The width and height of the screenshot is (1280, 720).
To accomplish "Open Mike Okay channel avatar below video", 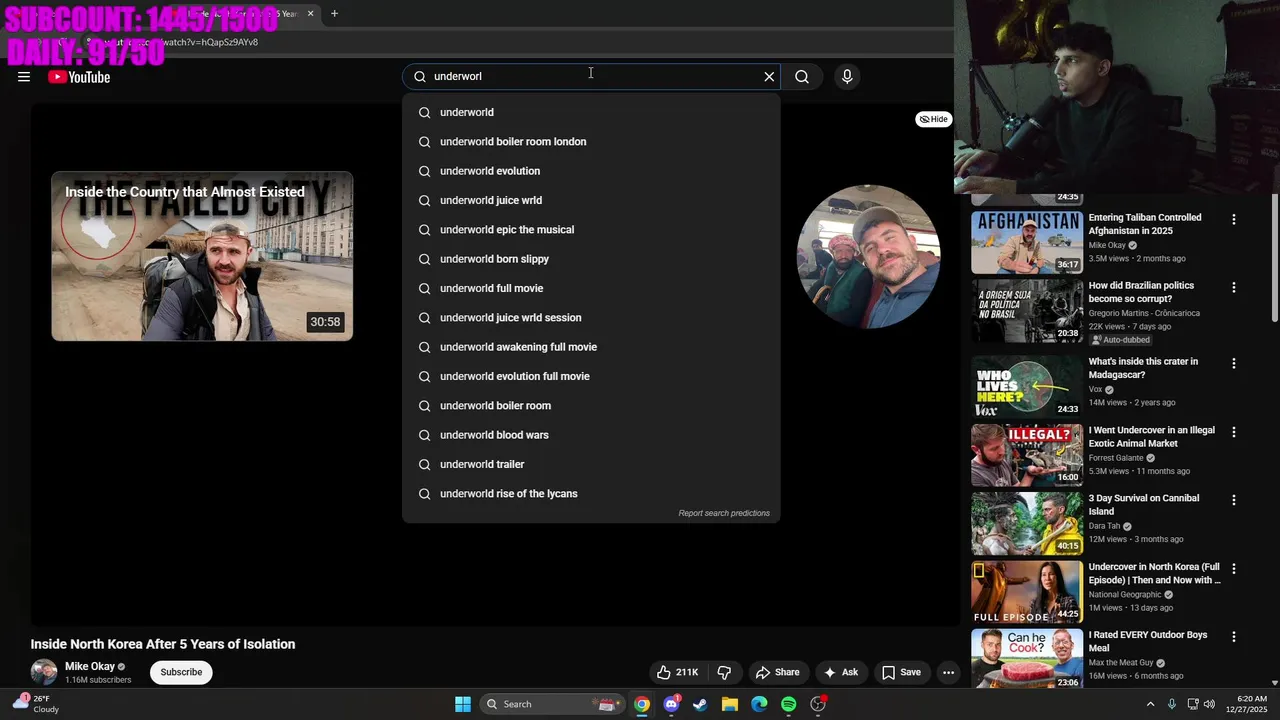I will 44,672.
